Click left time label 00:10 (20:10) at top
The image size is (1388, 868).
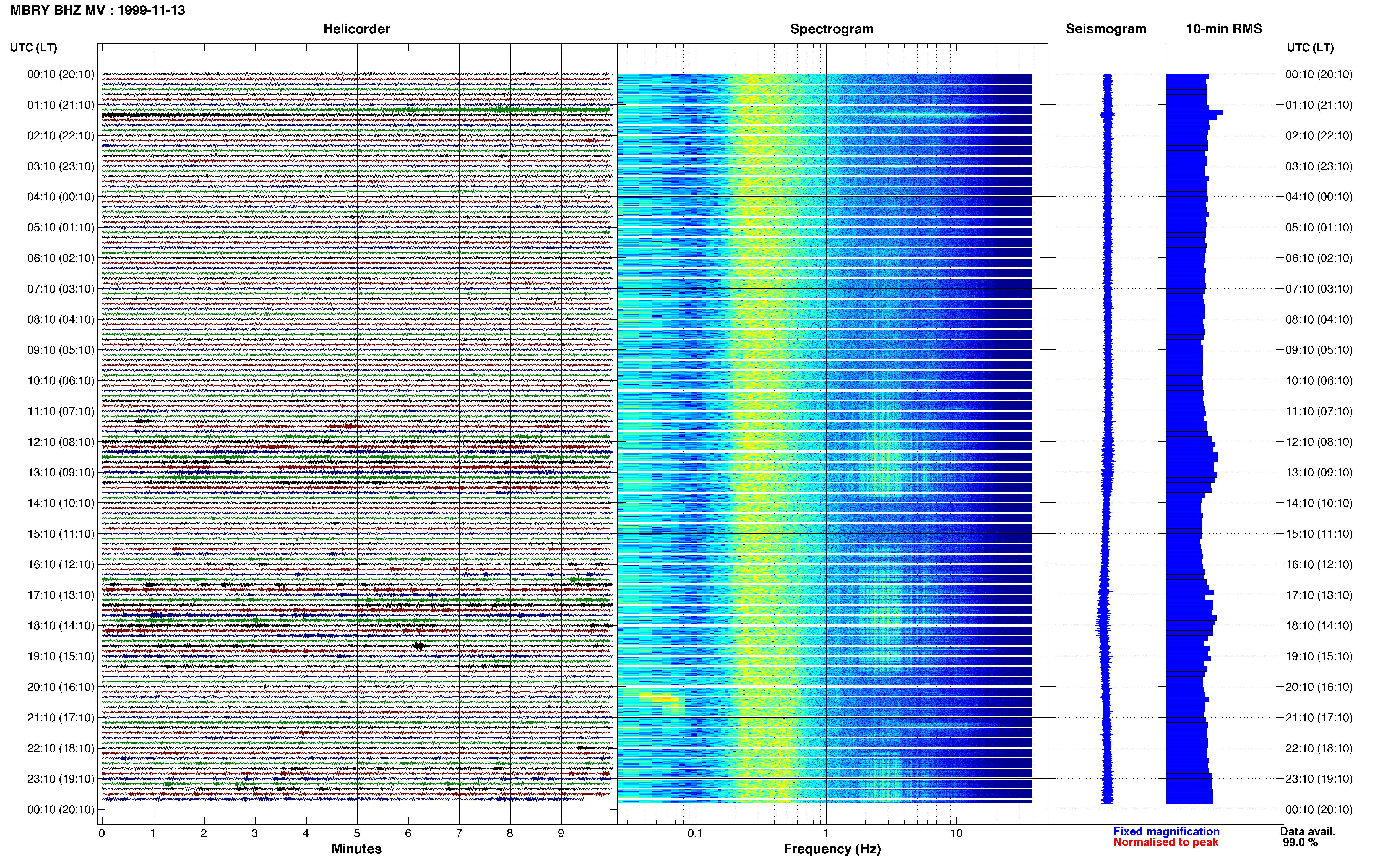click(60, 74)
